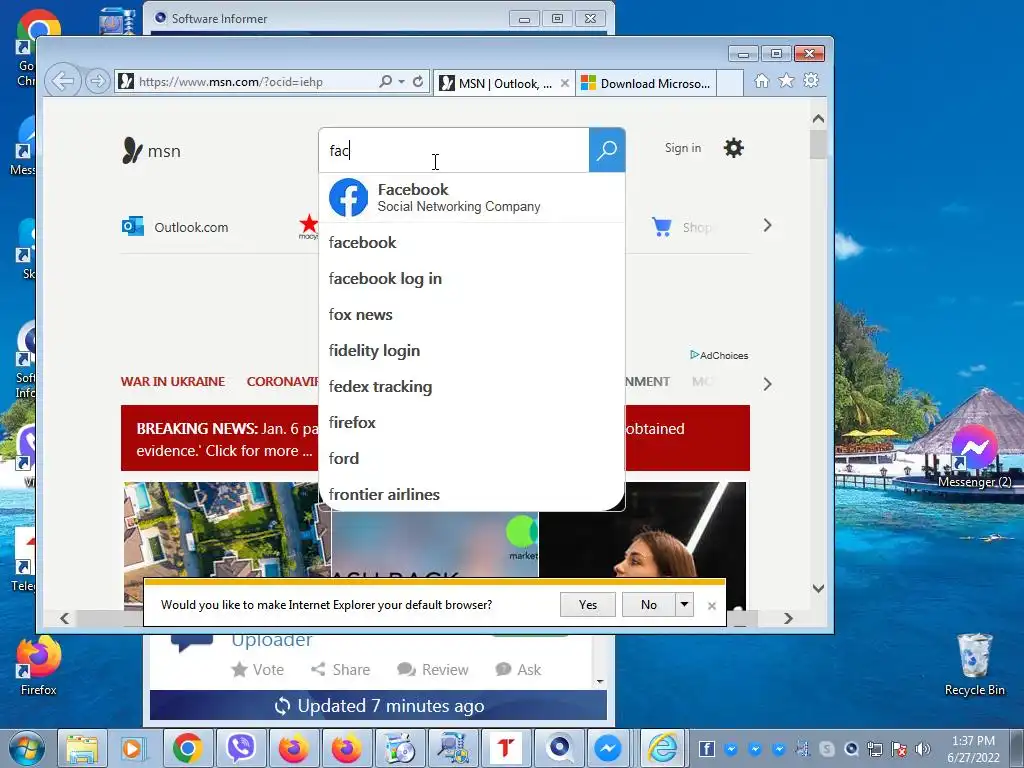Image resolution: width=1024 pixels, height=768 pixels.
Task: Click the MSN butterfly logo
Action: click(133, 150)
